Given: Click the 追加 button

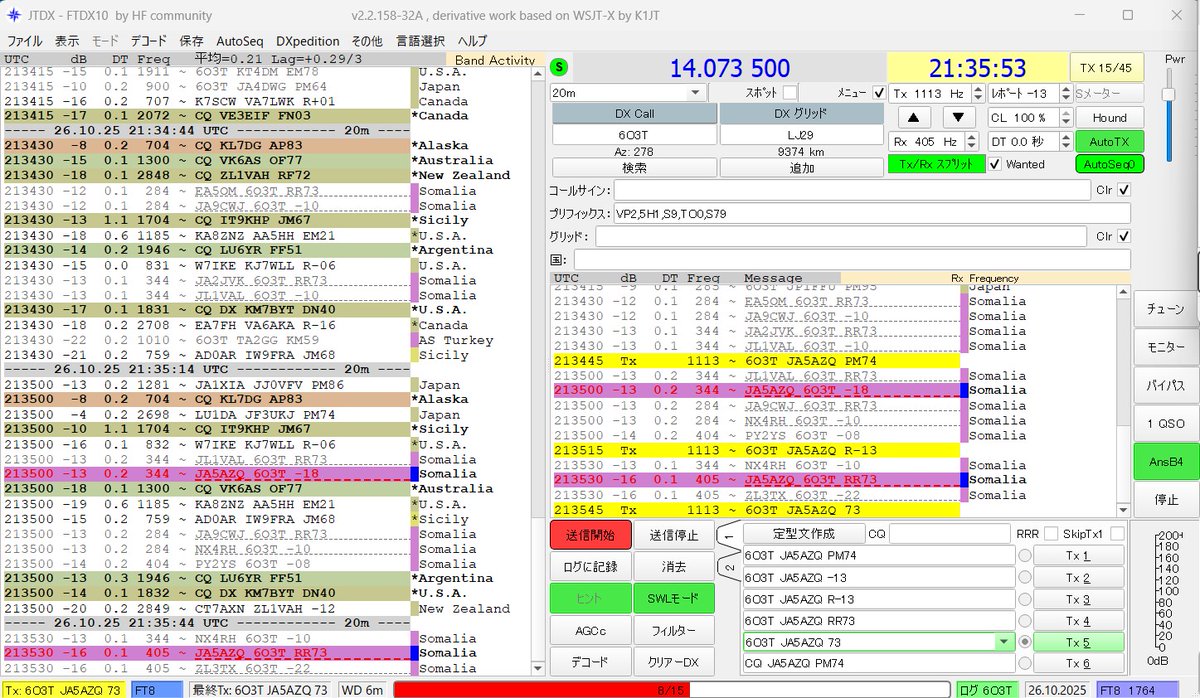Looking at the screenshot, I should pos(802,168).
